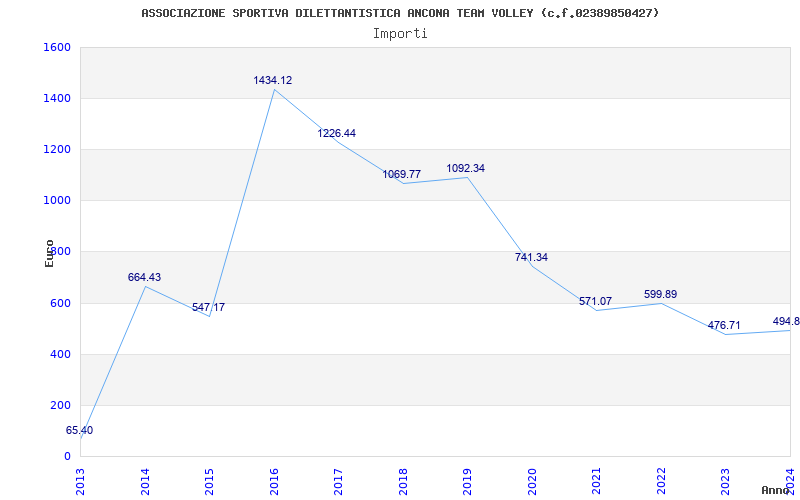The width and height of the screenshot is (800, 500).
Task: Click the 476.71 data label
Action: (724, 326)
